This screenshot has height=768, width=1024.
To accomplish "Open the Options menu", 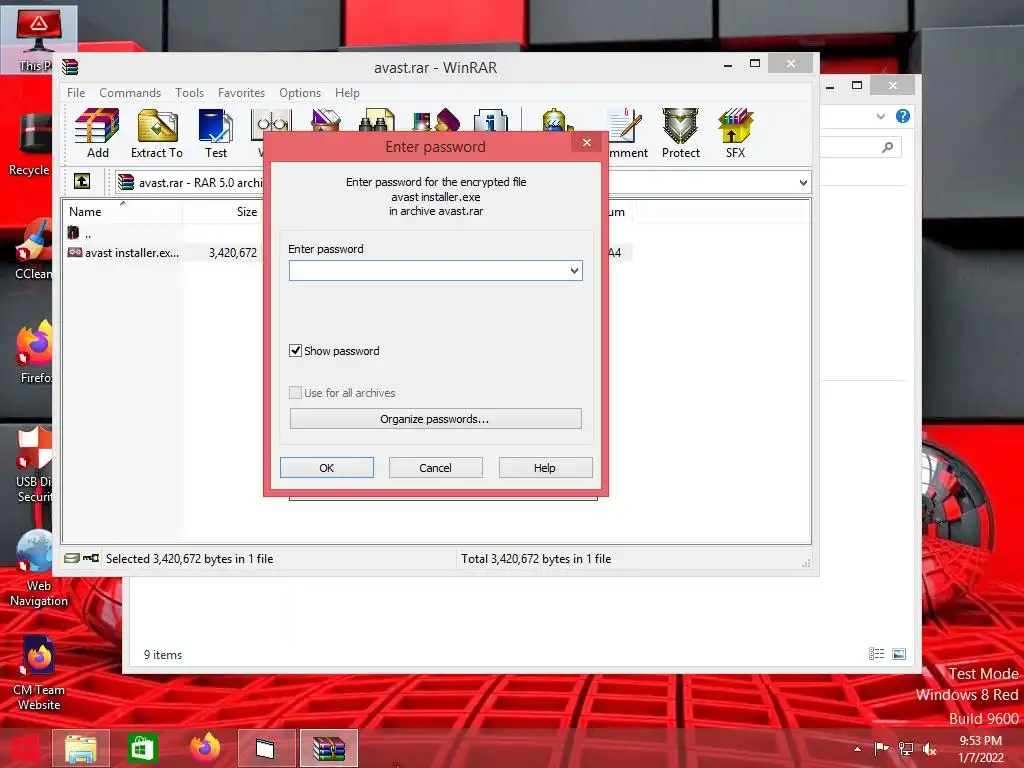I will (300, 93).
